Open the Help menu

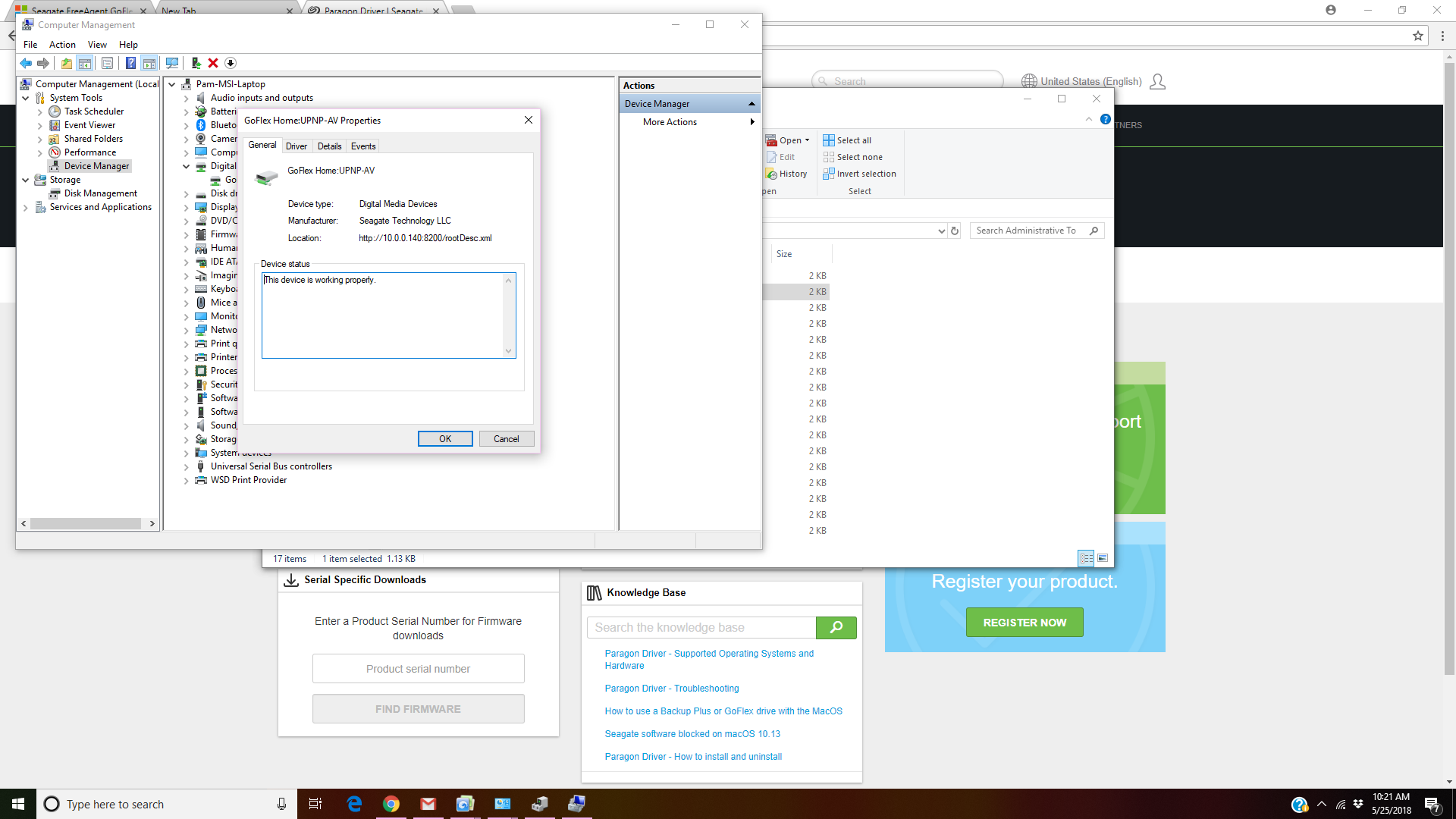(x=128, y=45)
